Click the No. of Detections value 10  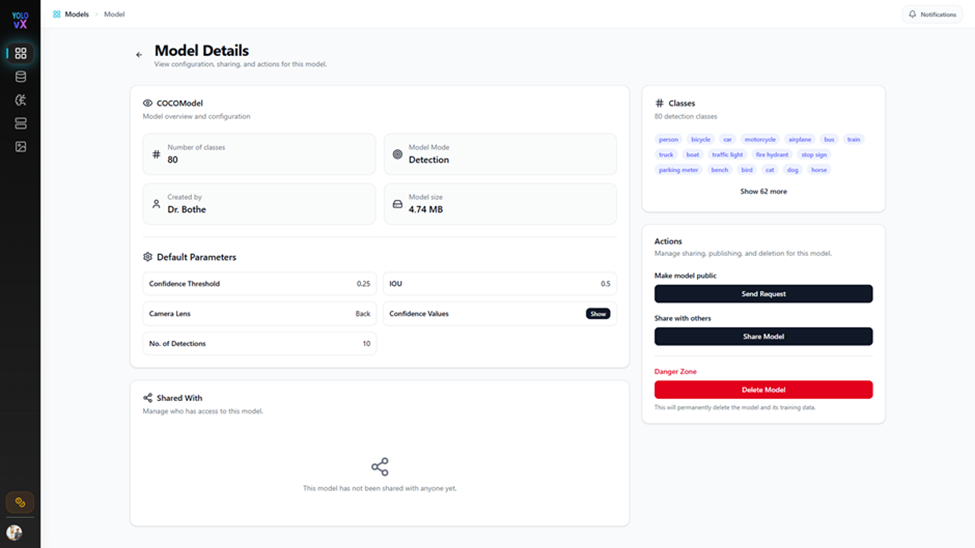[x=366, y=343]
